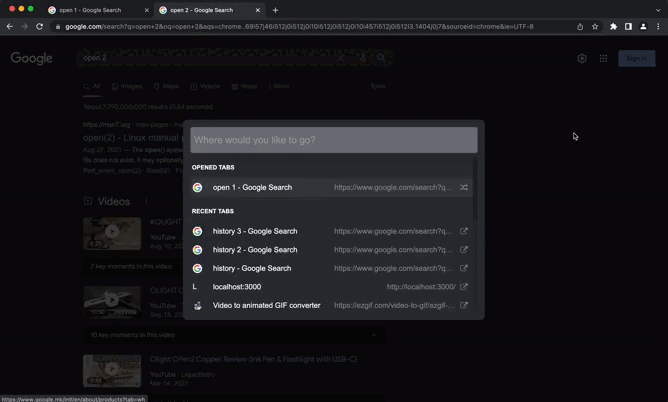Select the 'open 2 - Google Search' browser tab
The image size is (668, 402).
(209, 10)
